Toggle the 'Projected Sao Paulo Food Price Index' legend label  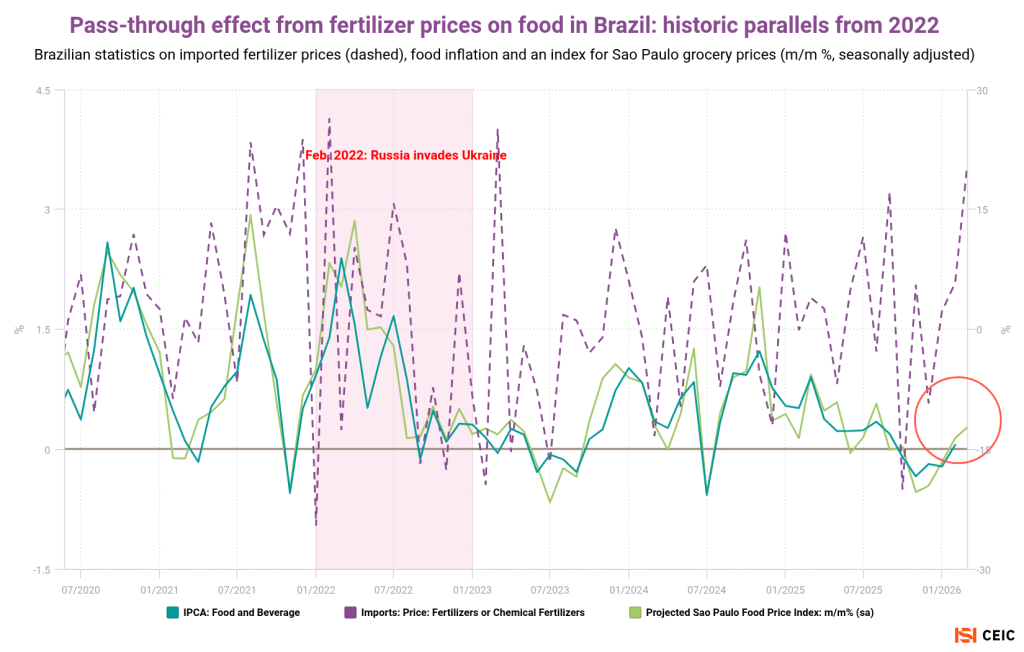(x=760, y=612)
